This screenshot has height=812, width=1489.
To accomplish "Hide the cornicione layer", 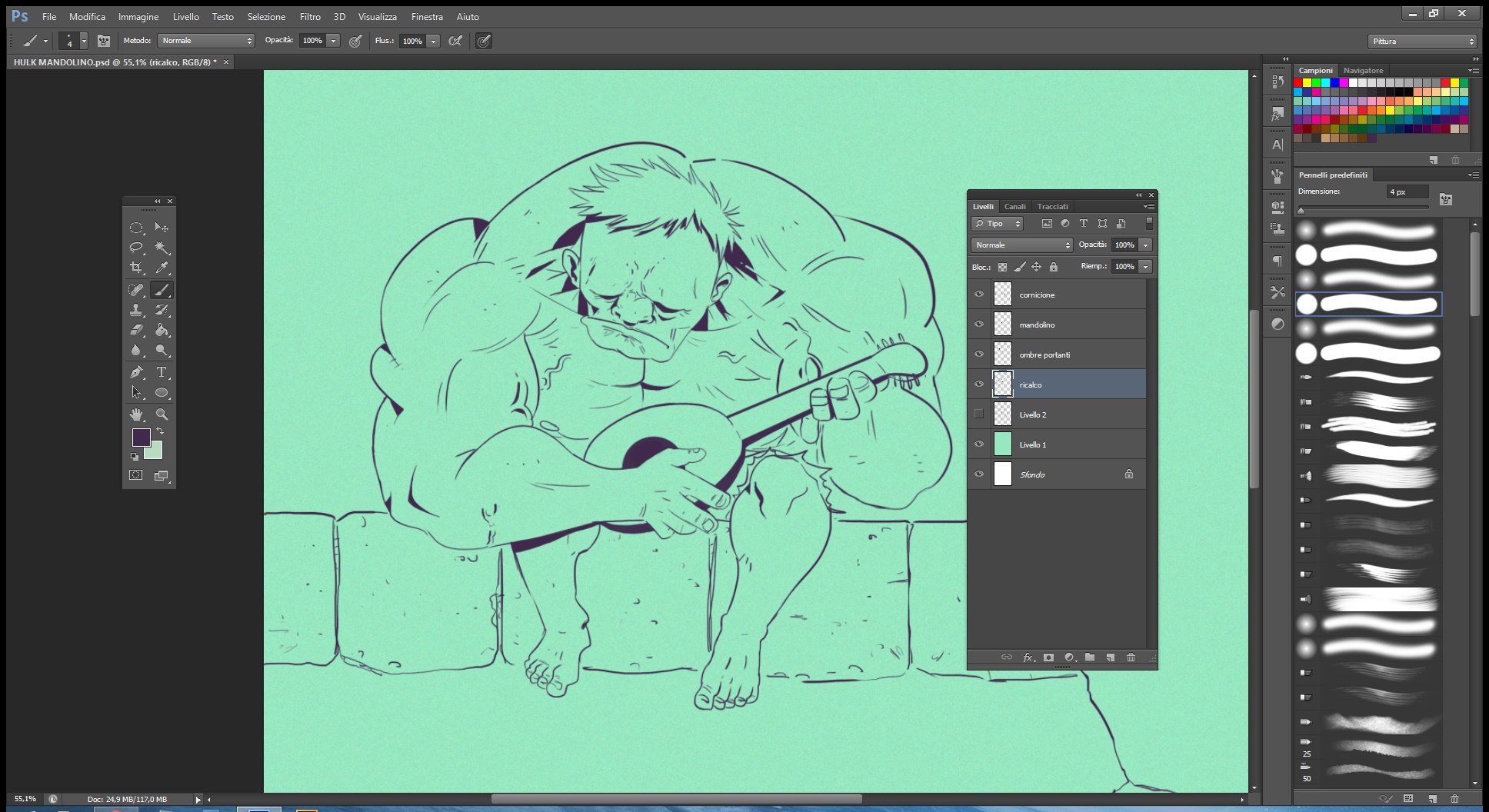I will click(x=979, y=295).
